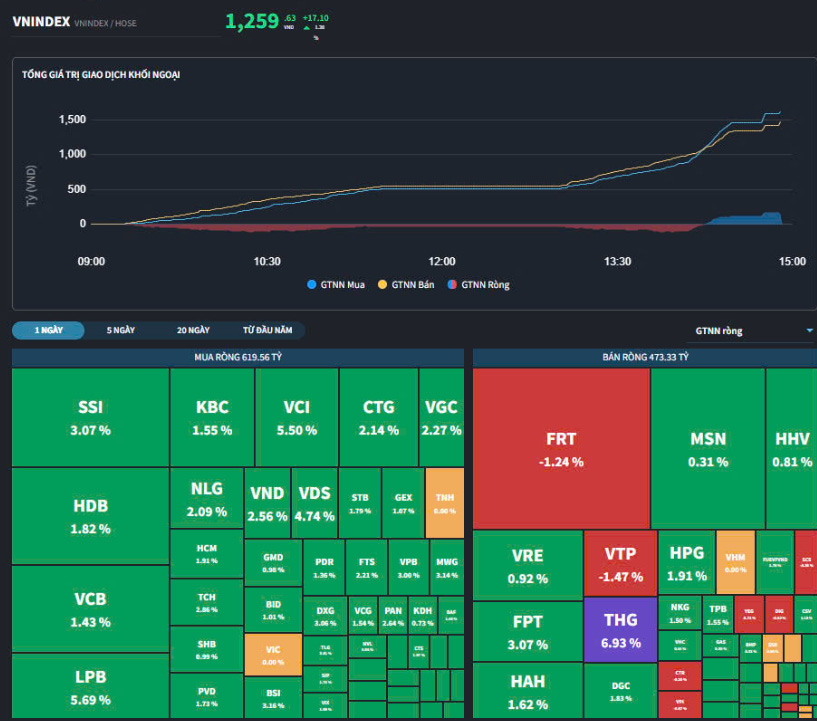Click the red FRT -1.24% tile
Screen dimensions: 817x721
click(x=561, y=449)
